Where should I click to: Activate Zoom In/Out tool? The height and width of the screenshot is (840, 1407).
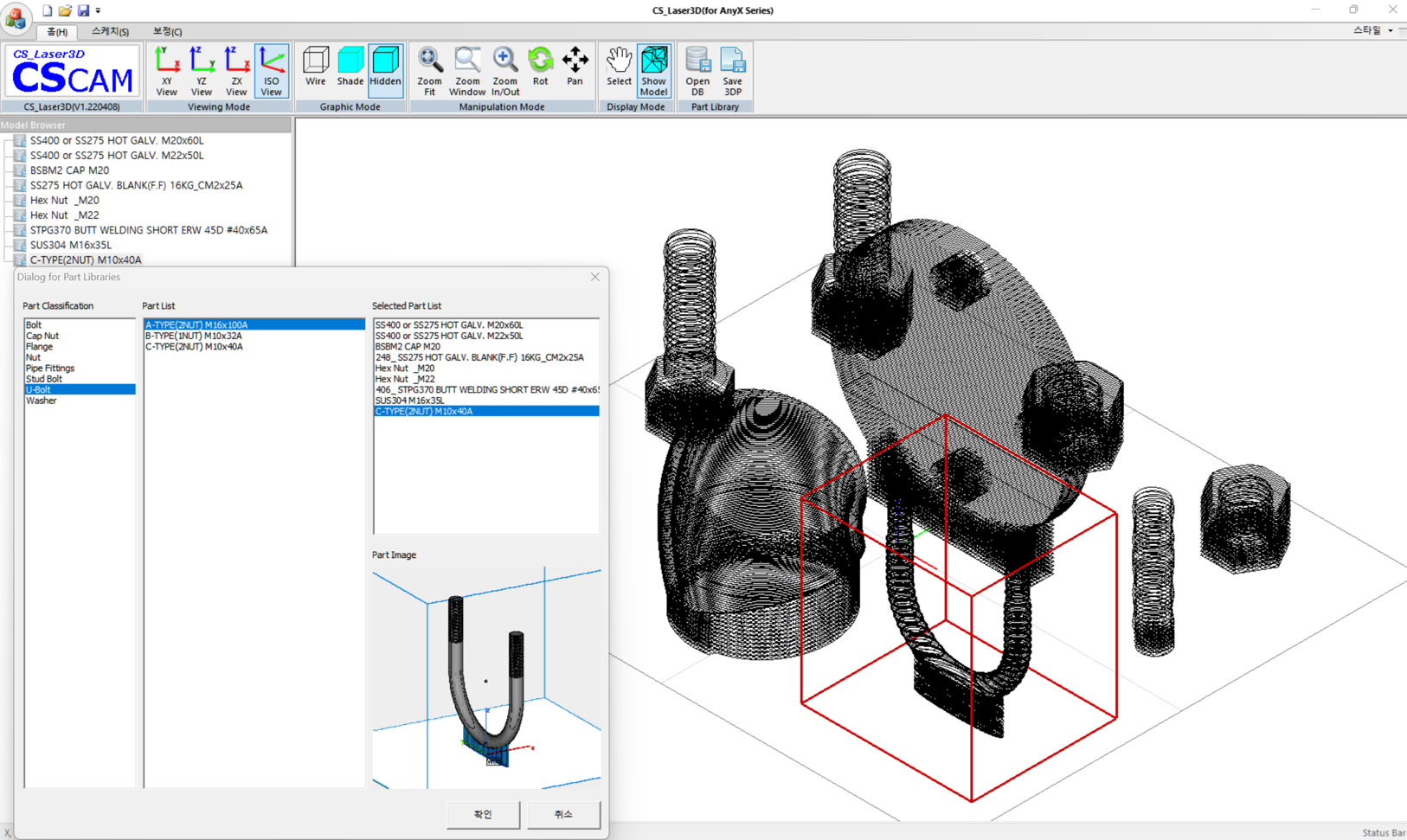(505, 71)
